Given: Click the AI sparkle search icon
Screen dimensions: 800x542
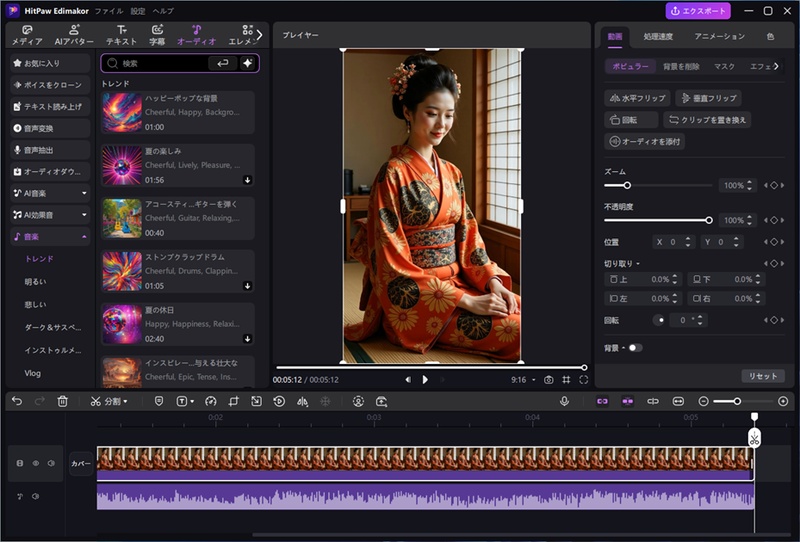Looking at the screenshot, I should pos(247,63).
